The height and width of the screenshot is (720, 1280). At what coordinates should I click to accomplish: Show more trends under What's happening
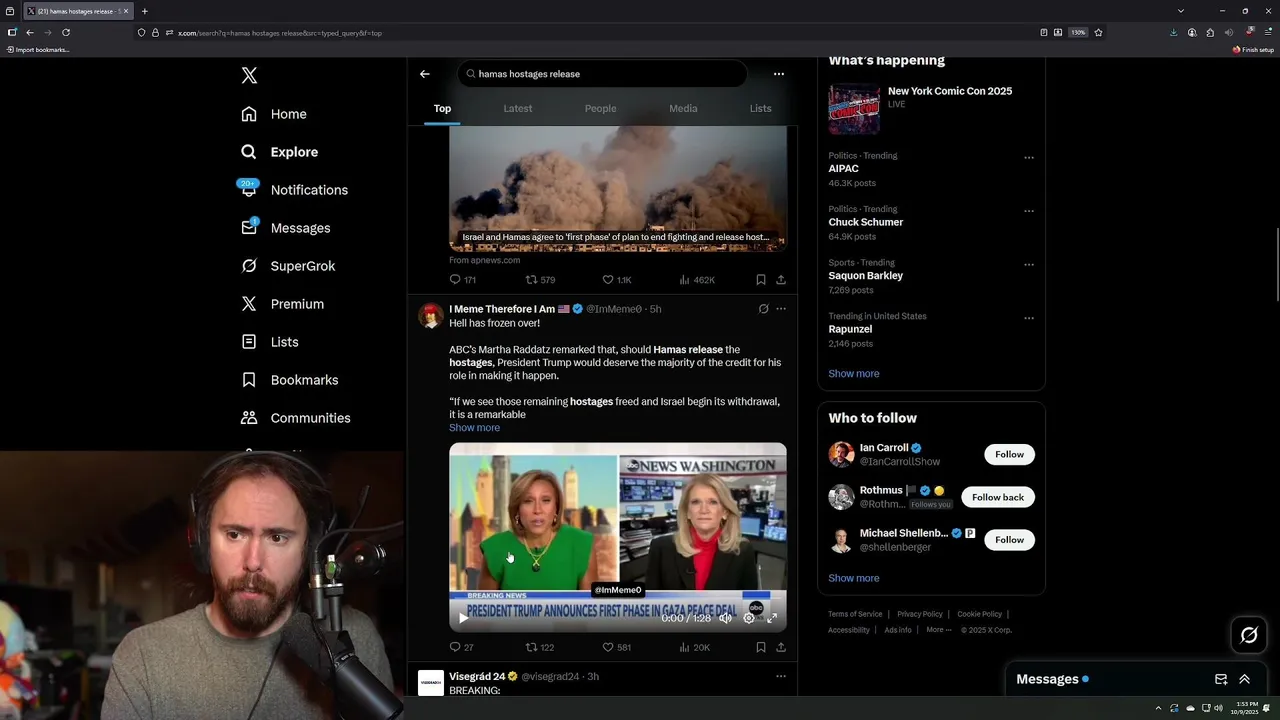854,374
